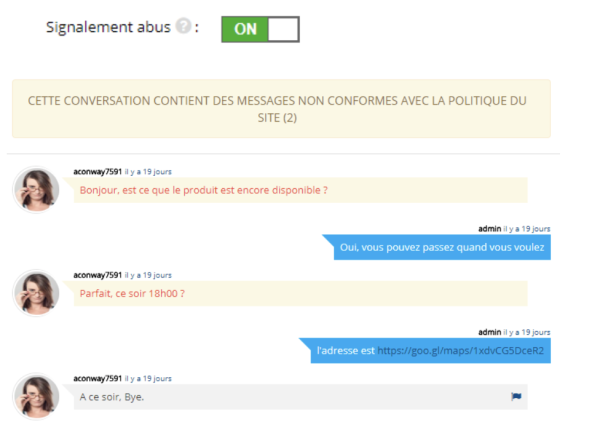Viewport: 600px width, 438px height.
Task: Select the blue 'Oui, vous pouvez passez' reply
Action: [x=441, y=247]
